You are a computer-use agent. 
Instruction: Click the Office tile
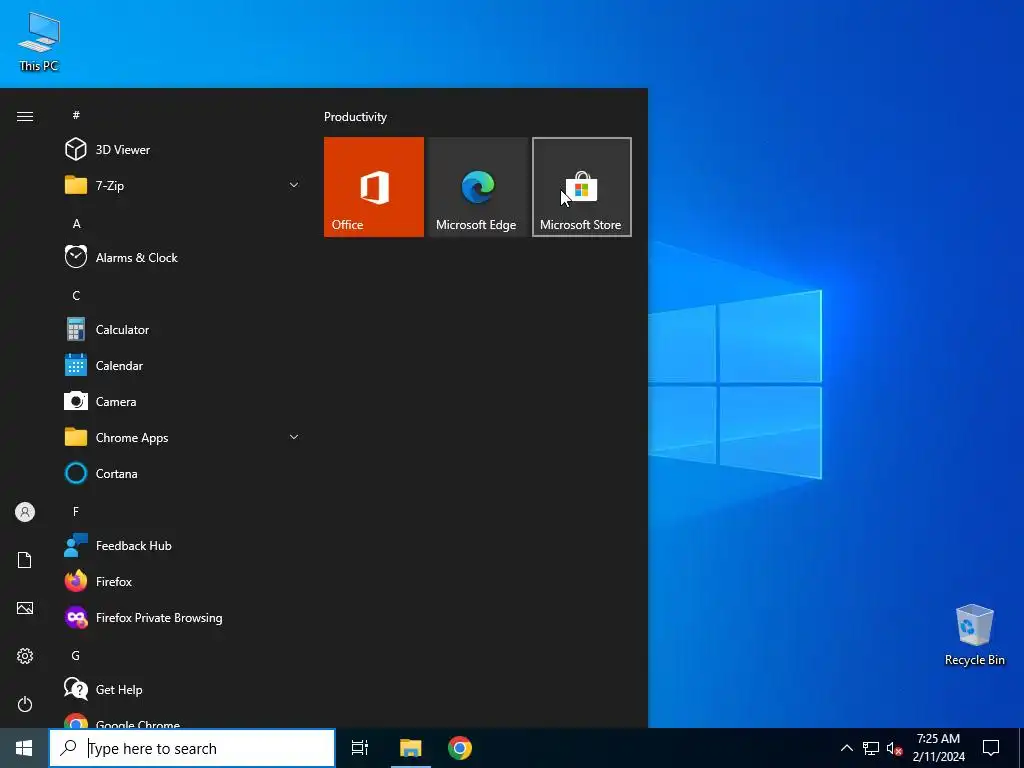[x=374, y=187]
